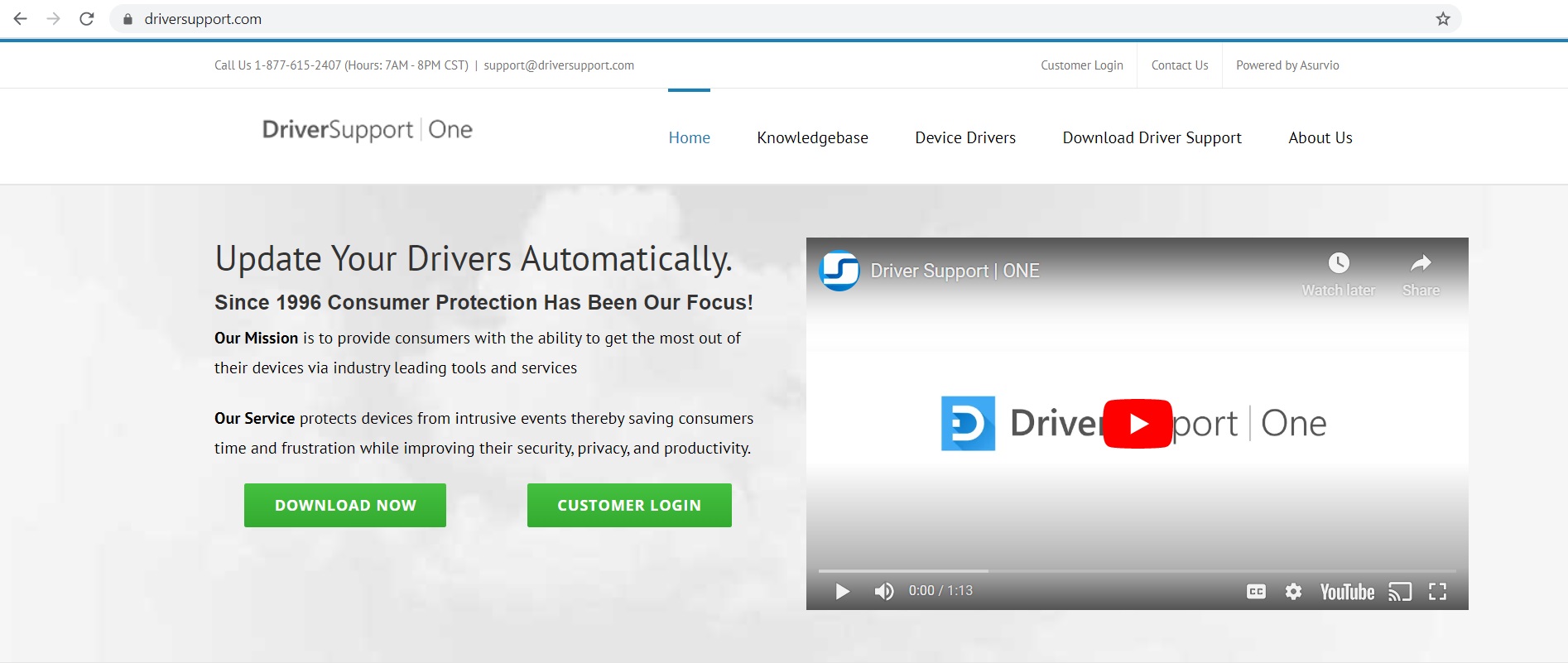The image size is (1568, 663).
Task: Open the Contact Us link
Action: pos(1180,65)
